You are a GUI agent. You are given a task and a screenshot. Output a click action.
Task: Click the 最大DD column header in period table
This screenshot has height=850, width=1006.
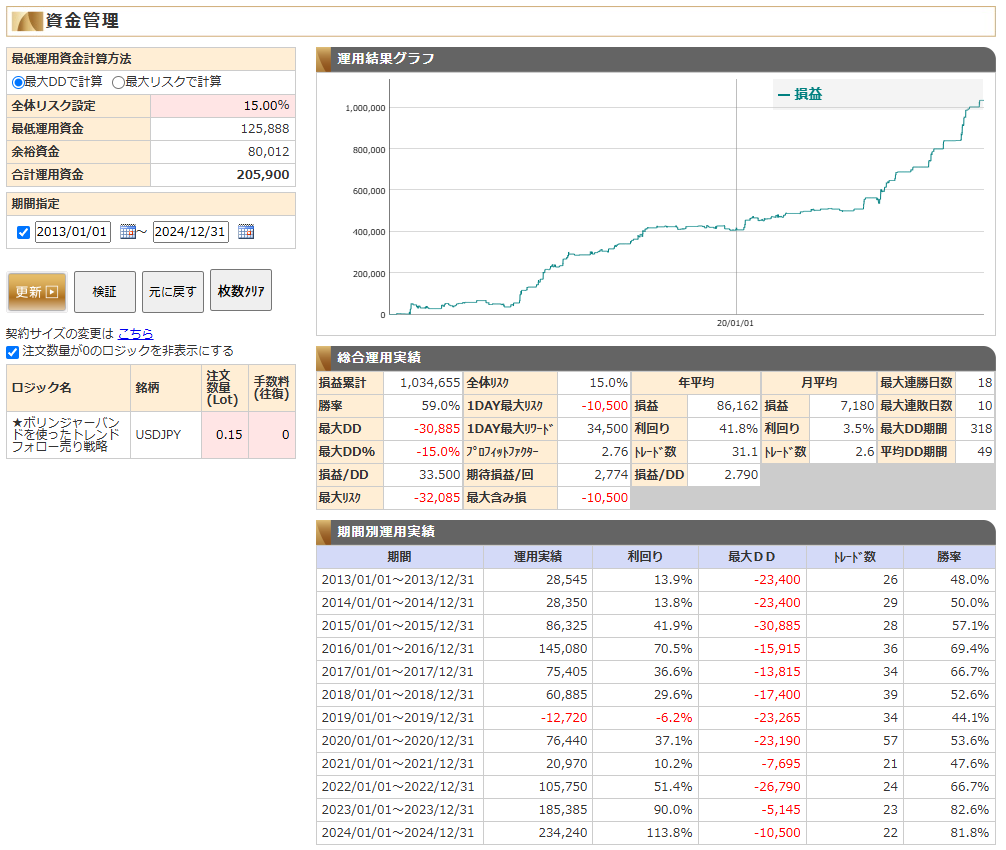752,556
